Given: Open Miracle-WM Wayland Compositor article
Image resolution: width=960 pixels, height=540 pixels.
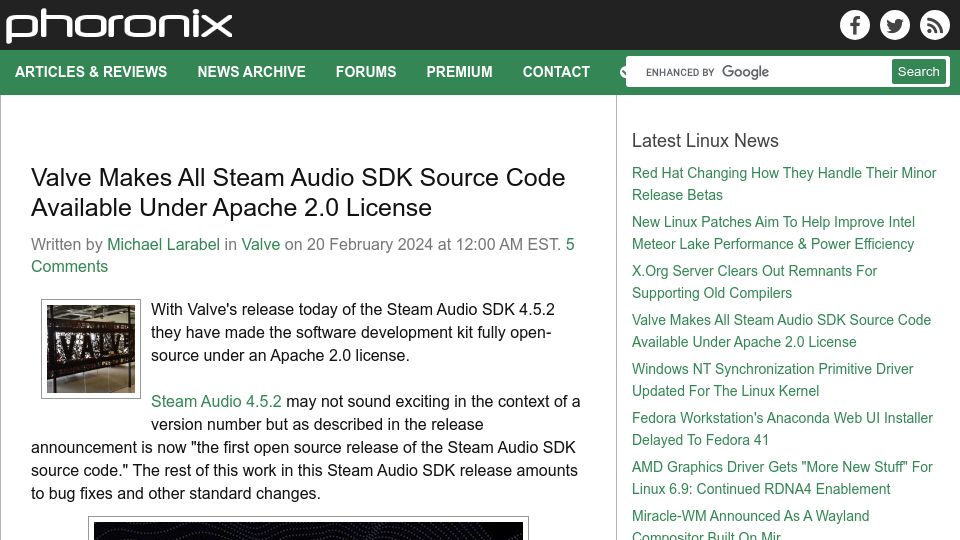Looking at the screenshot, I should pyautogui.click(x=751, y=524).
